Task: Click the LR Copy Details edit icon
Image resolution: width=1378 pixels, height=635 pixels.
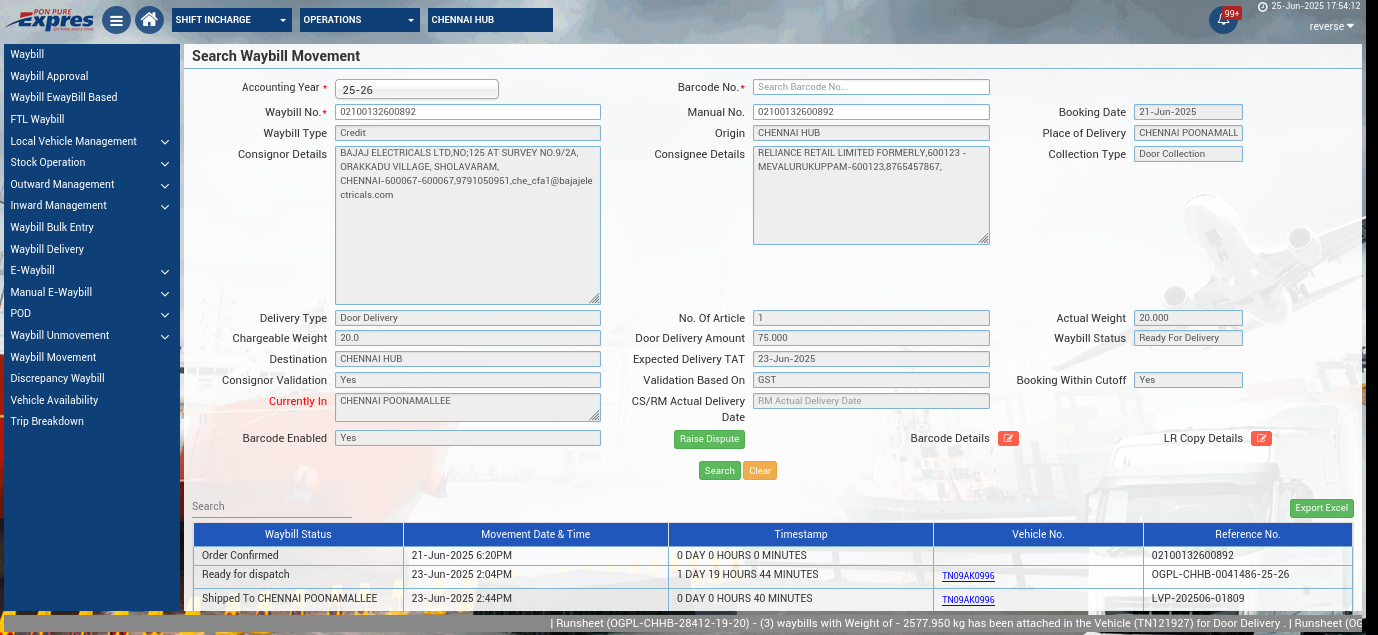Action: 1261,438
